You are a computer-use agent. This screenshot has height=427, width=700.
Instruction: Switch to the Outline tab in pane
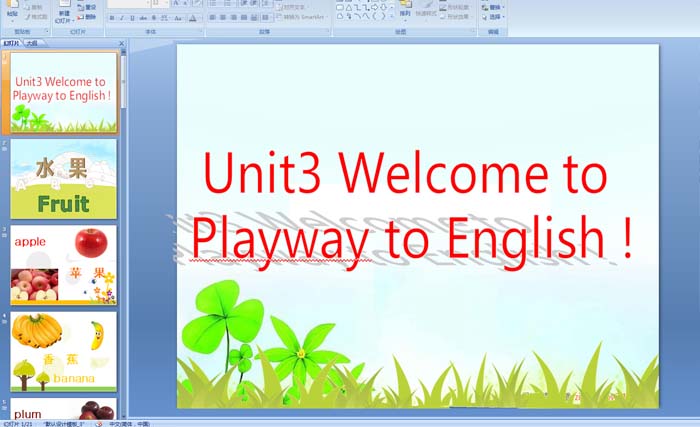tap(32, 43)
